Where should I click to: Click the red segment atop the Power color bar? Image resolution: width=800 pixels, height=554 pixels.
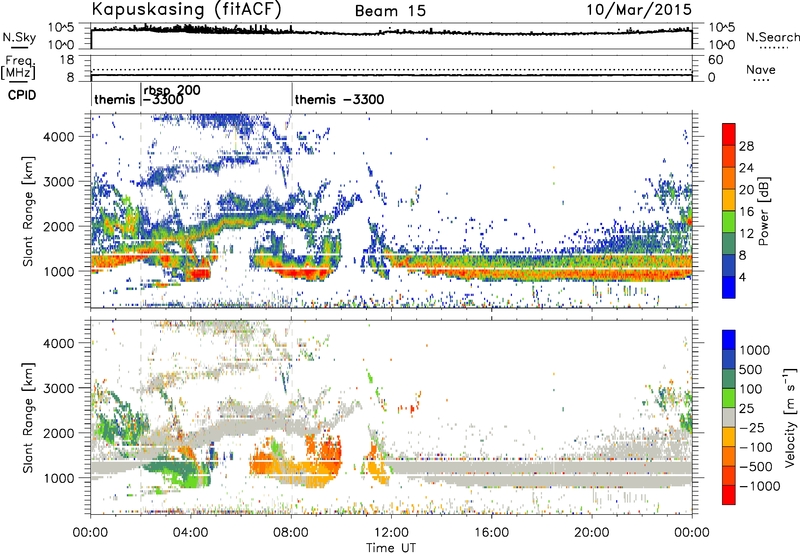click(729, 134)
